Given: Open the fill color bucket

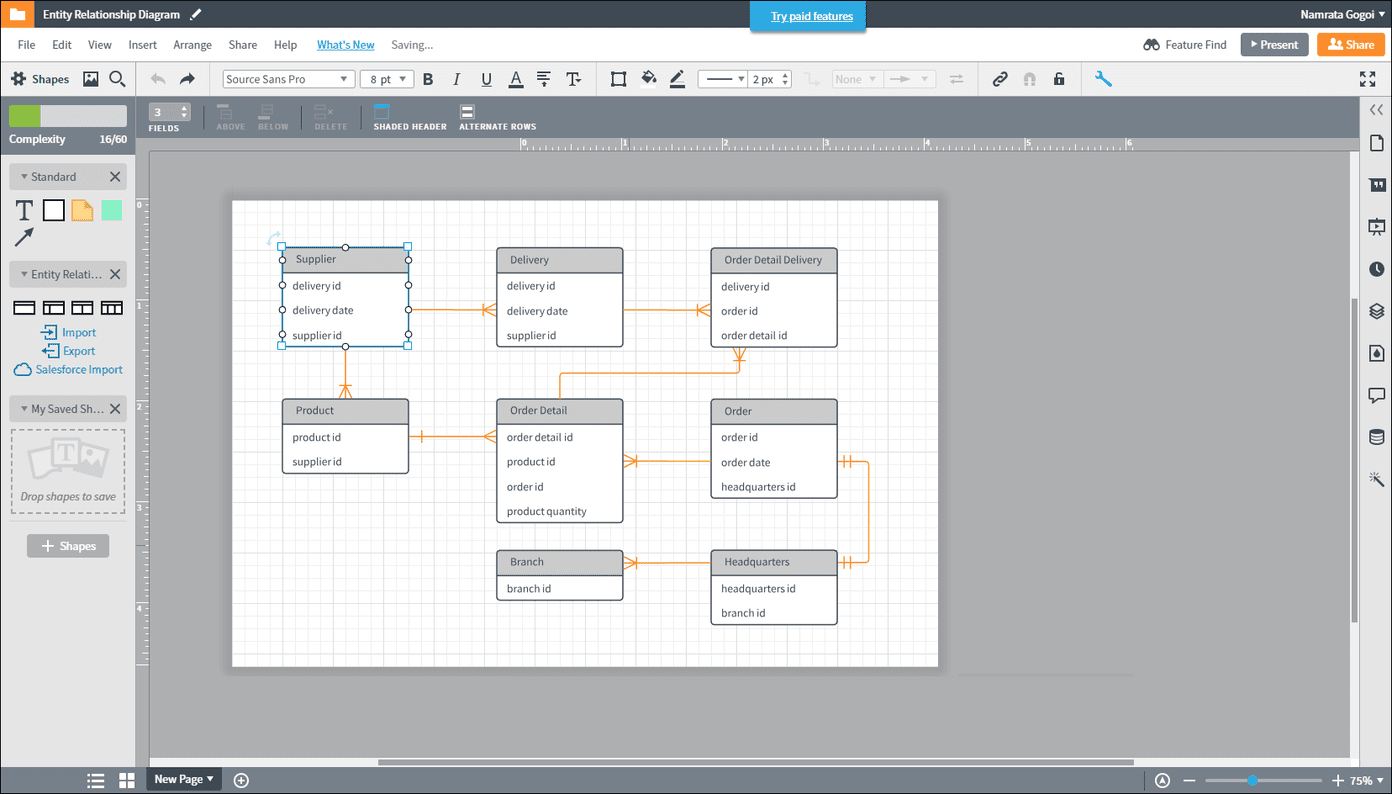Looking at the screenshot, I should point(648,79).
